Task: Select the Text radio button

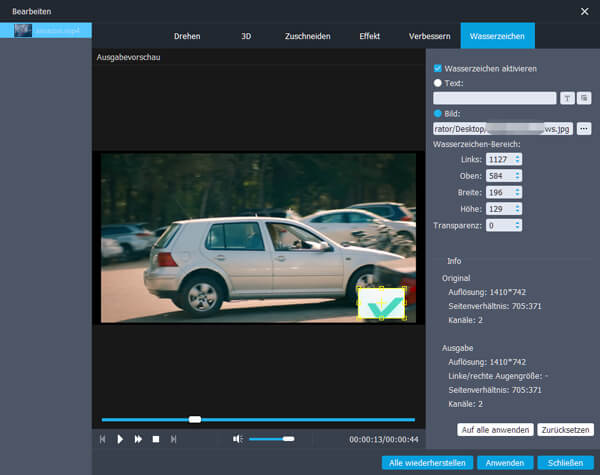Action: (438, 83)
